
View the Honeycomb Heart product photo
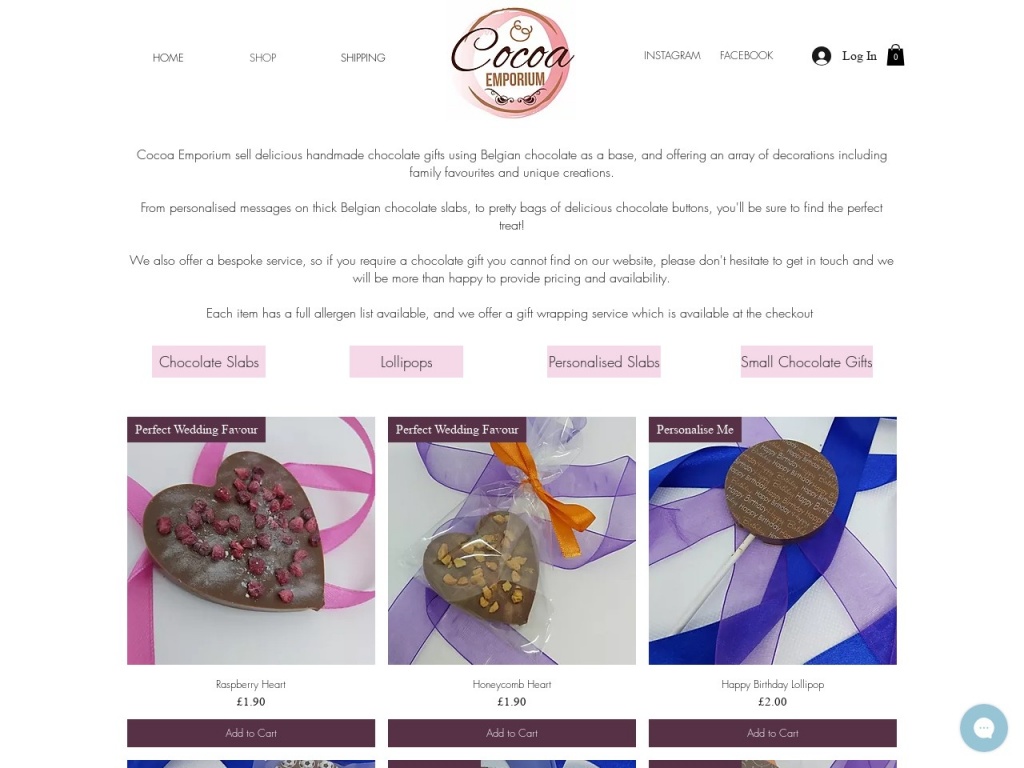coord(512,541)
